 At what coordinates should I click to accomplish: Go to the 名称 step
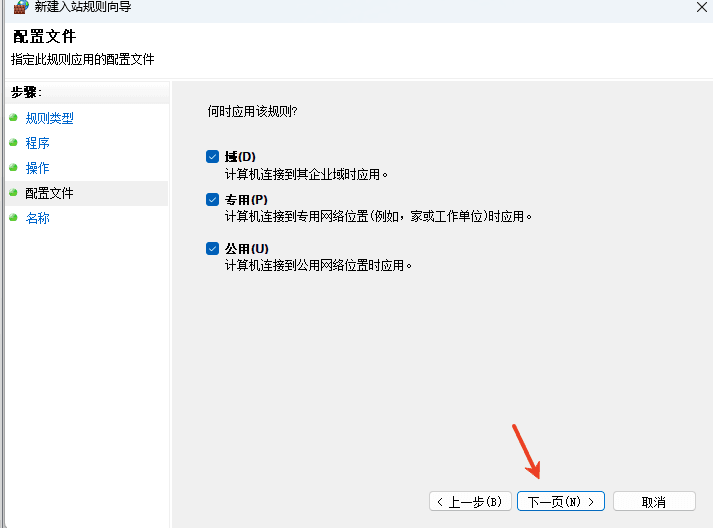pos(37,218)
